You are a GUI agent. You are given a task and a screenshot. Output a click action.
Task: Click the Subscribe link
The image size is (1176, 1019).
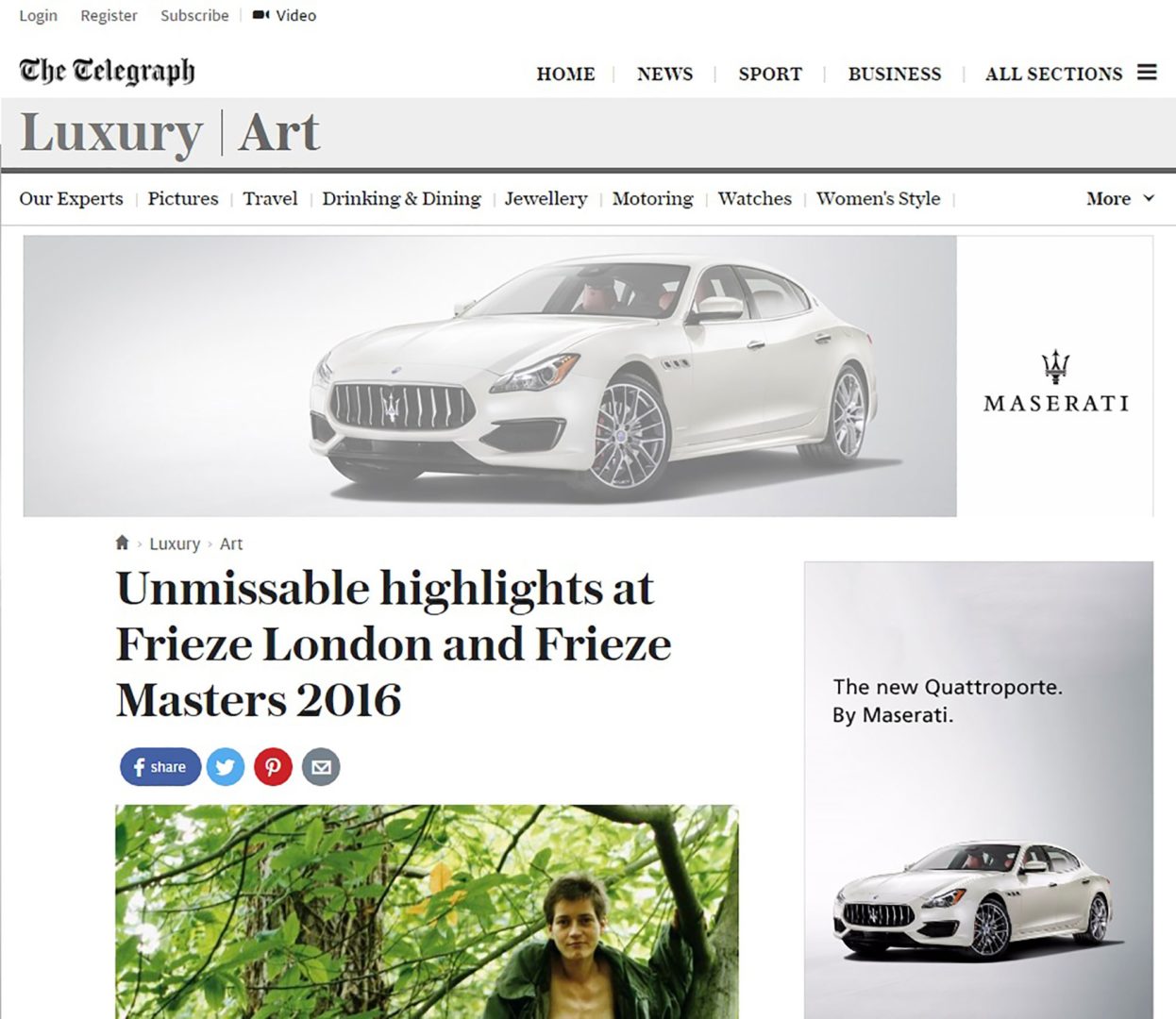click(x=194, y=15)
